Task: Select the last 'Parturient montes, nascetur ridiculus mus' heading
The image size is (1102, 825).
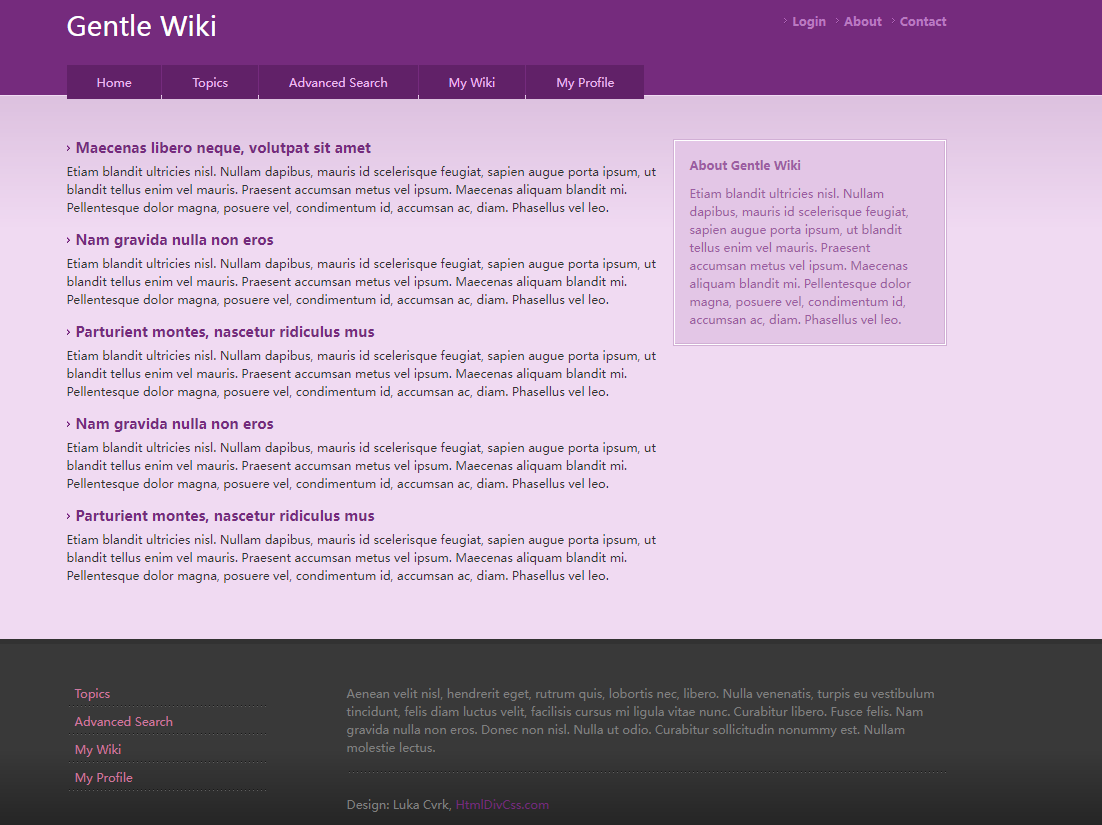Action: (x=225, y=516)
